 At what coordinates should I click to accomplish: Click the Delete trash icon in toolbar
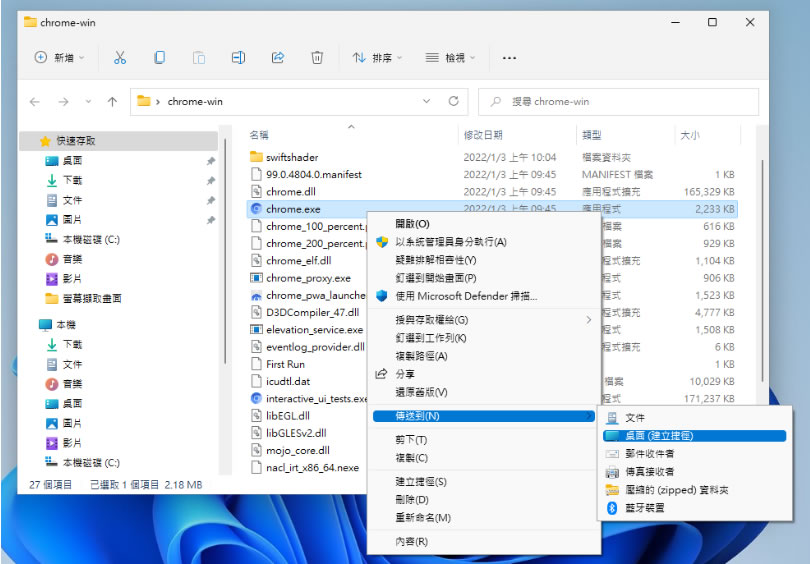(317, 57)
